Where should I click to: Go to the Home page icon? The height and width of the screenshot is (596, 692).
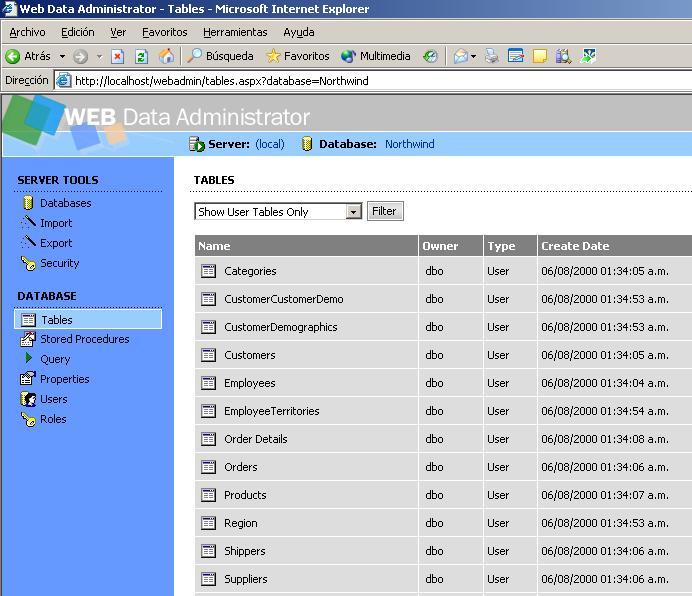click(x=166, y=56)
